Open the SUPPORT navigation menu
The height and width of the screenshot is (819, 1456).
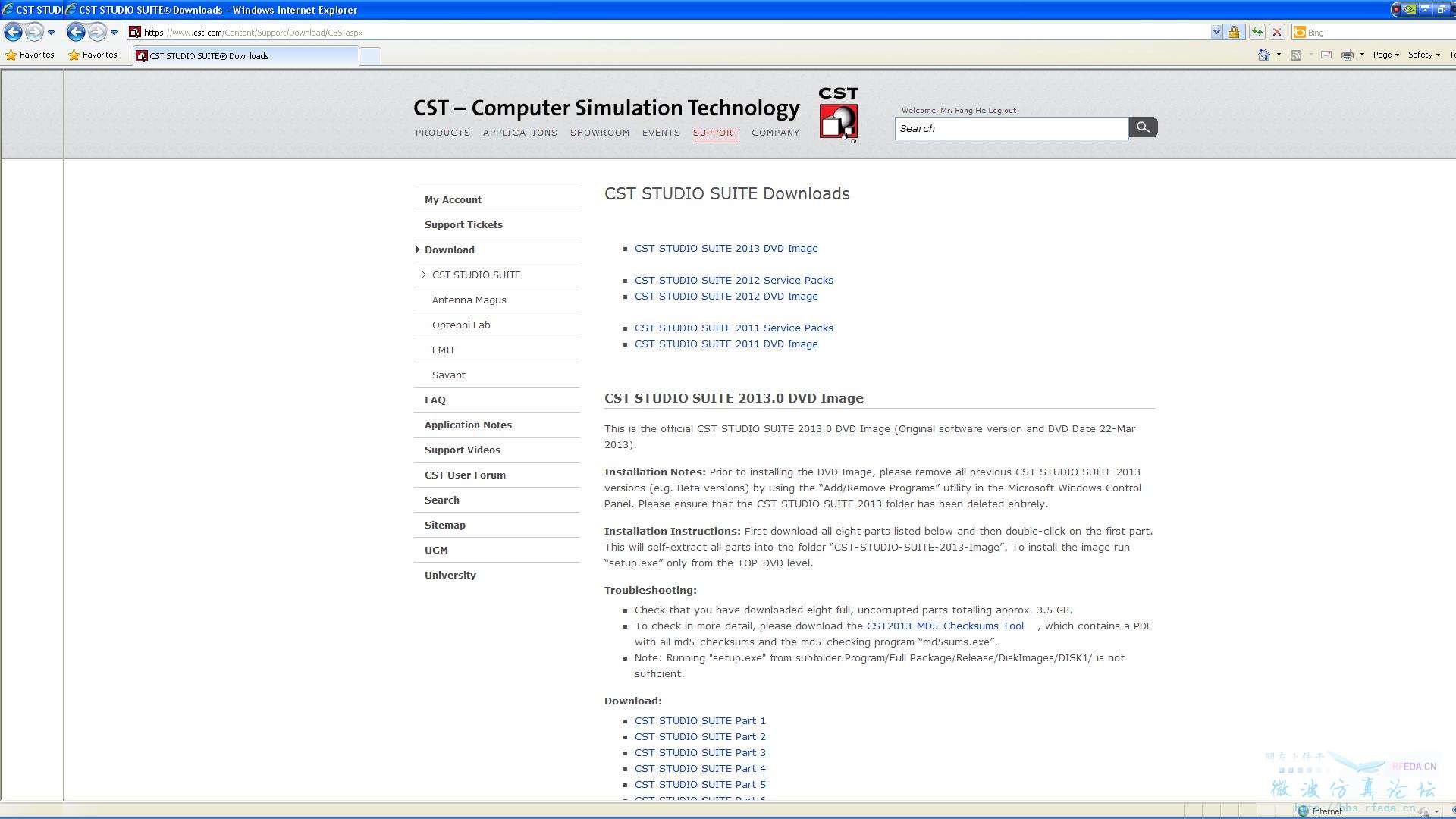(x=716, y=133)
